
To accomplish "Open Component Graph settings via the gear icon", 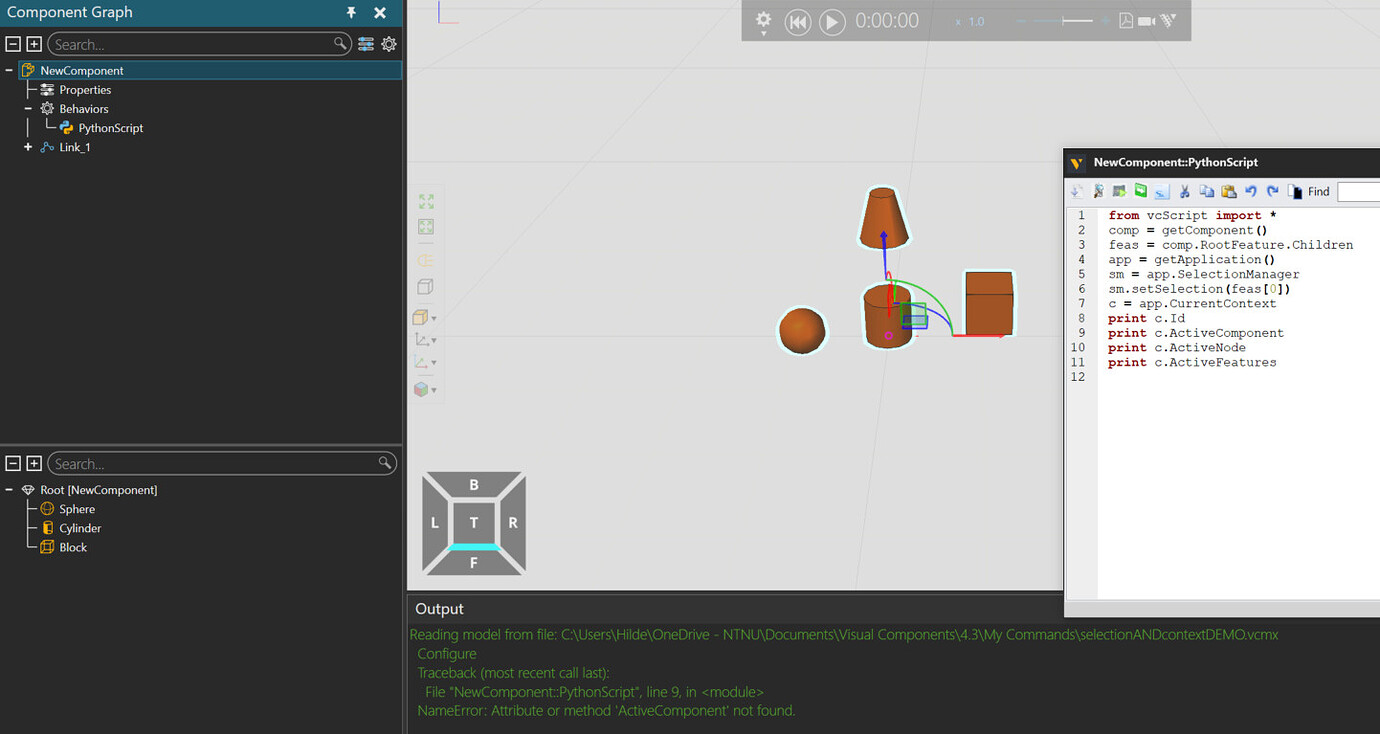I will point(389,44).
